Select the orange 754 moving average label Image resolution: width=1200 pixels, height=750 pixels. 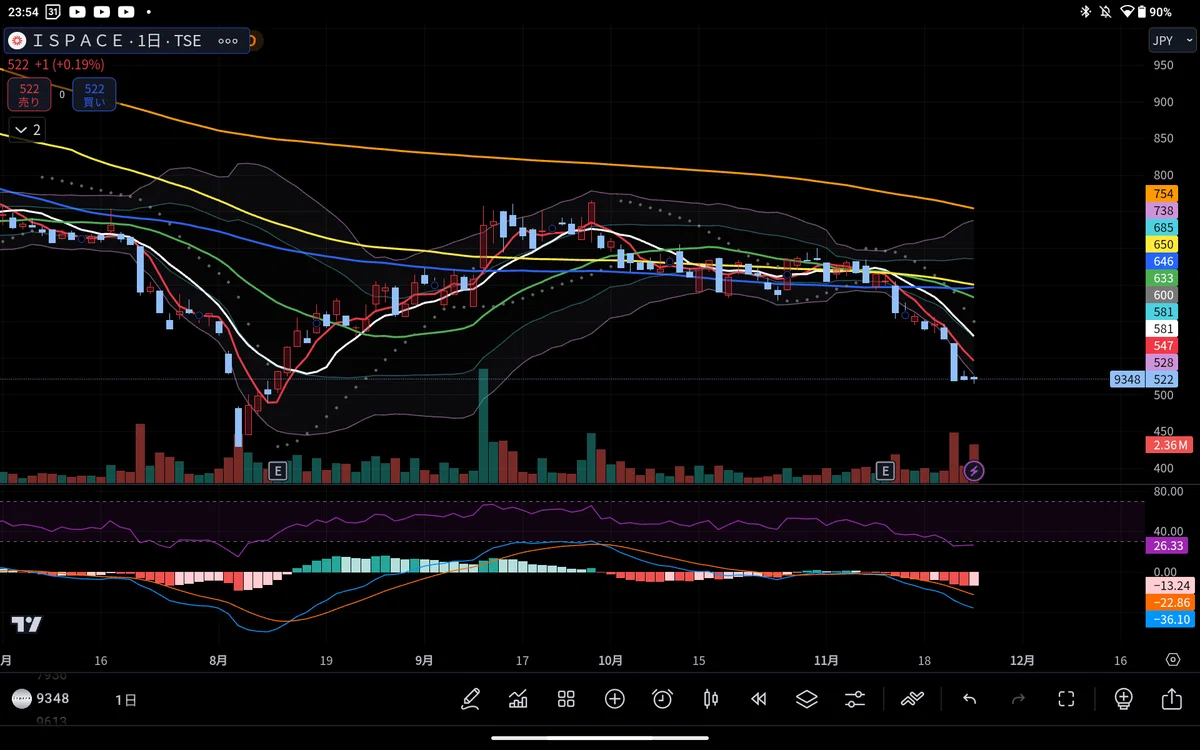click(1163, 194)
